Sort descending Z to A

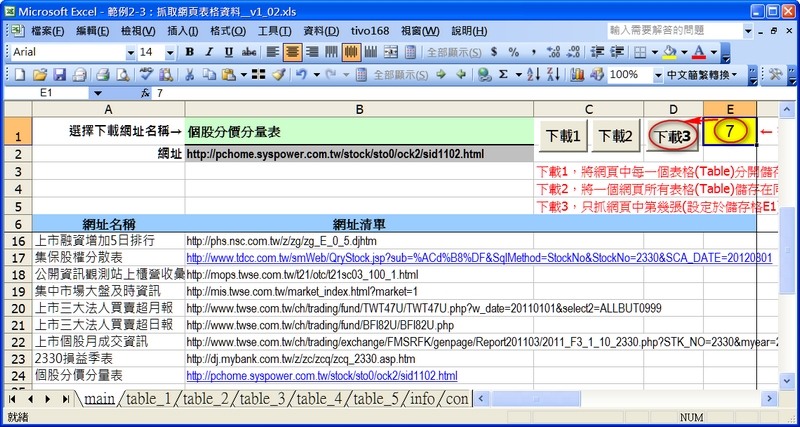point(553,76)
